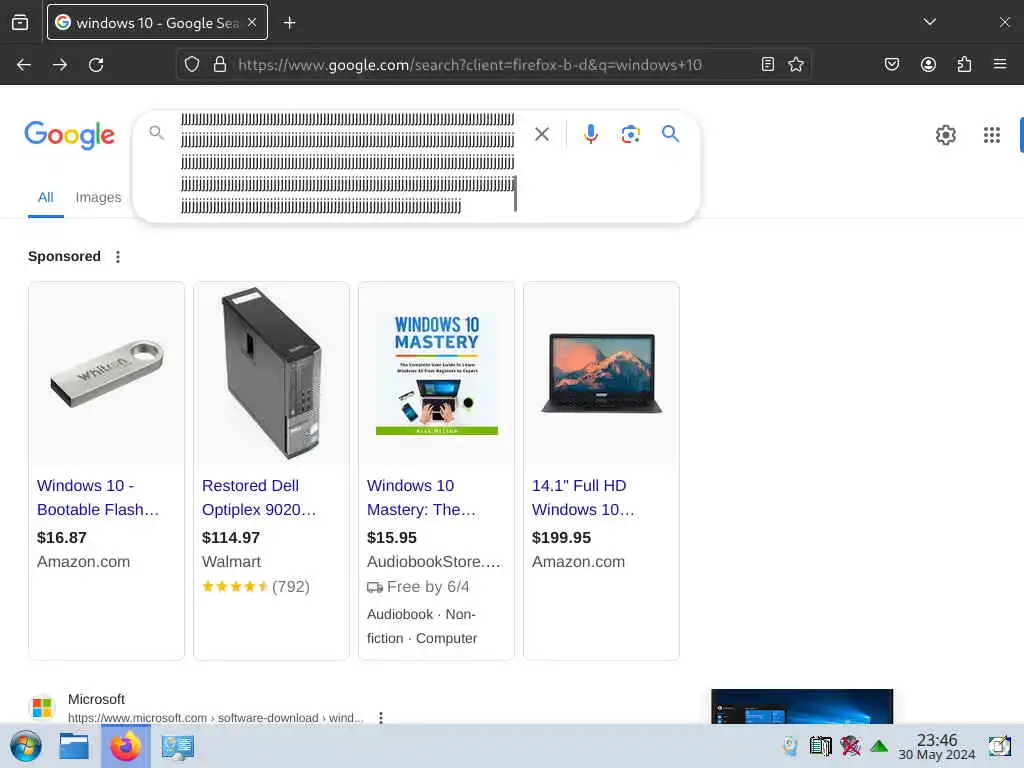Open Dell Optiplex desktop product image
The height and width of the screenshot is (768, 1024).
(x=272, y=374)
